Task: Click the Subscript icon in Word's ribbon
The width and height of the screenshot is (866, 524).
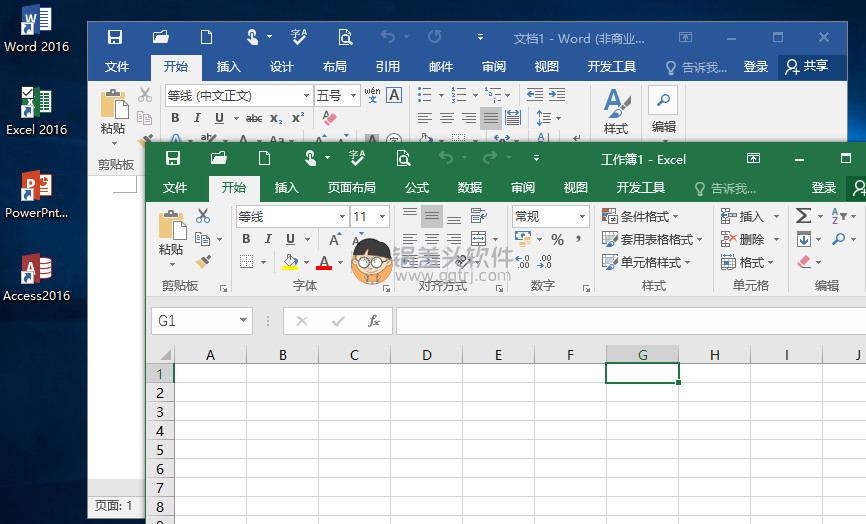Action: [x=276, y=118]
